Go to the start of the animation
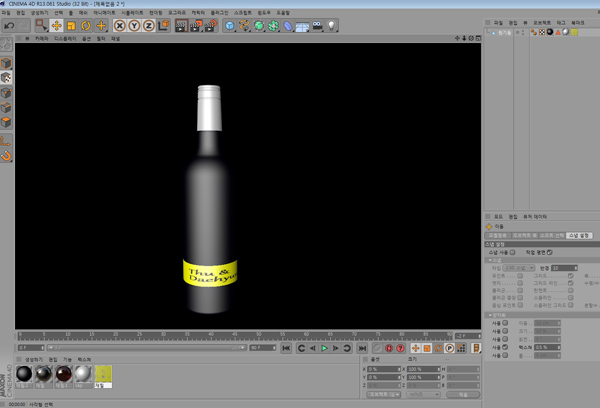This screenshot has height=408, width=600. click(x=286, y=348)
